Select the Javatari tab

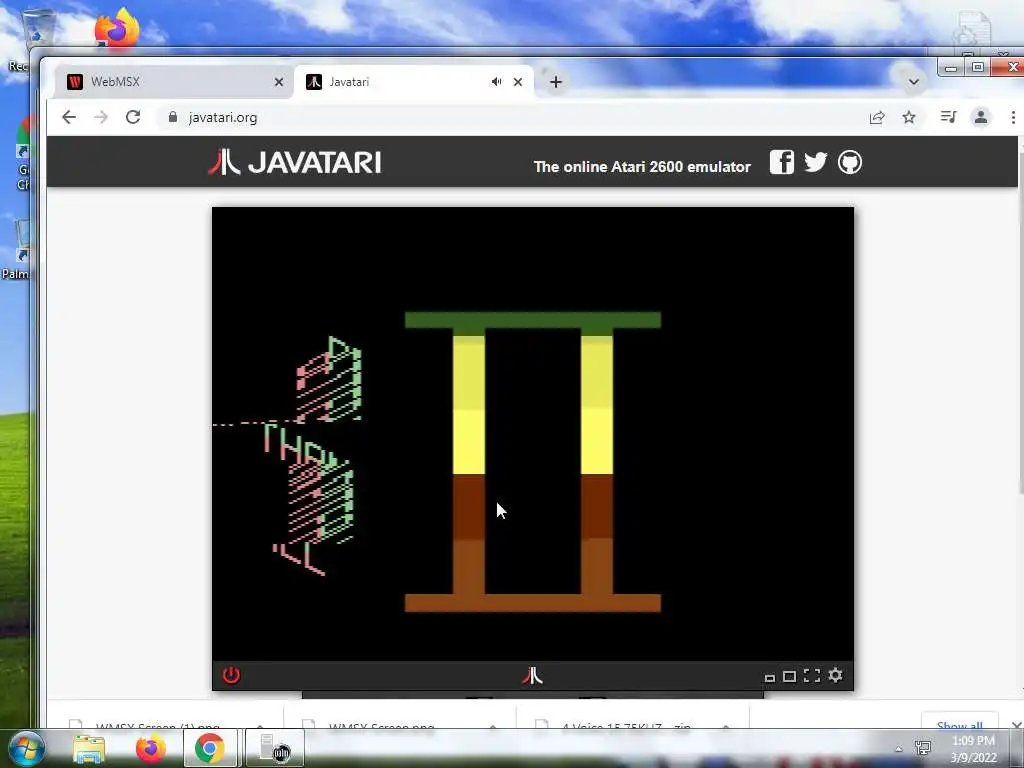point(414,82)
